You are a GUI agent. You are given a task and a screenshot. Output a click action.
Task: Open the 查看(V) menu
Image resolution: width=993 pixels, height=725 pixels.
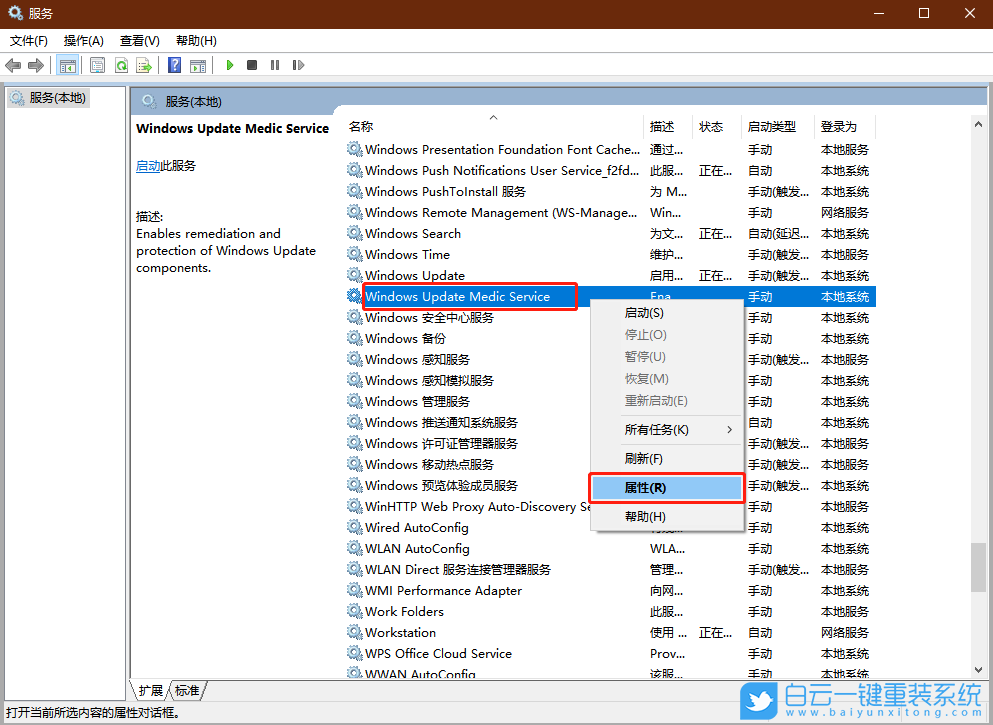(x=139, y=41)
